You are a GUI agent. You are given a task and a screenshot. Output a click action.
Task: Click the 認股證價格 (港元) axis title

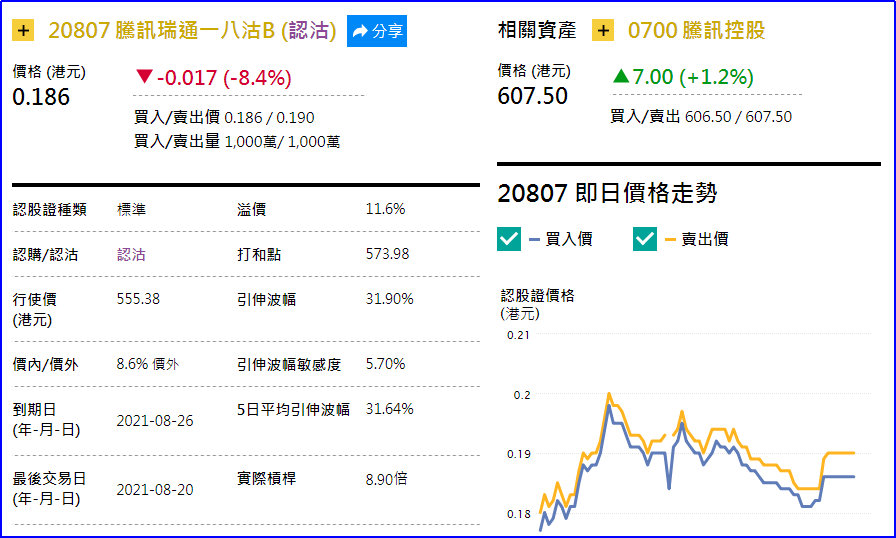point(537,304)
